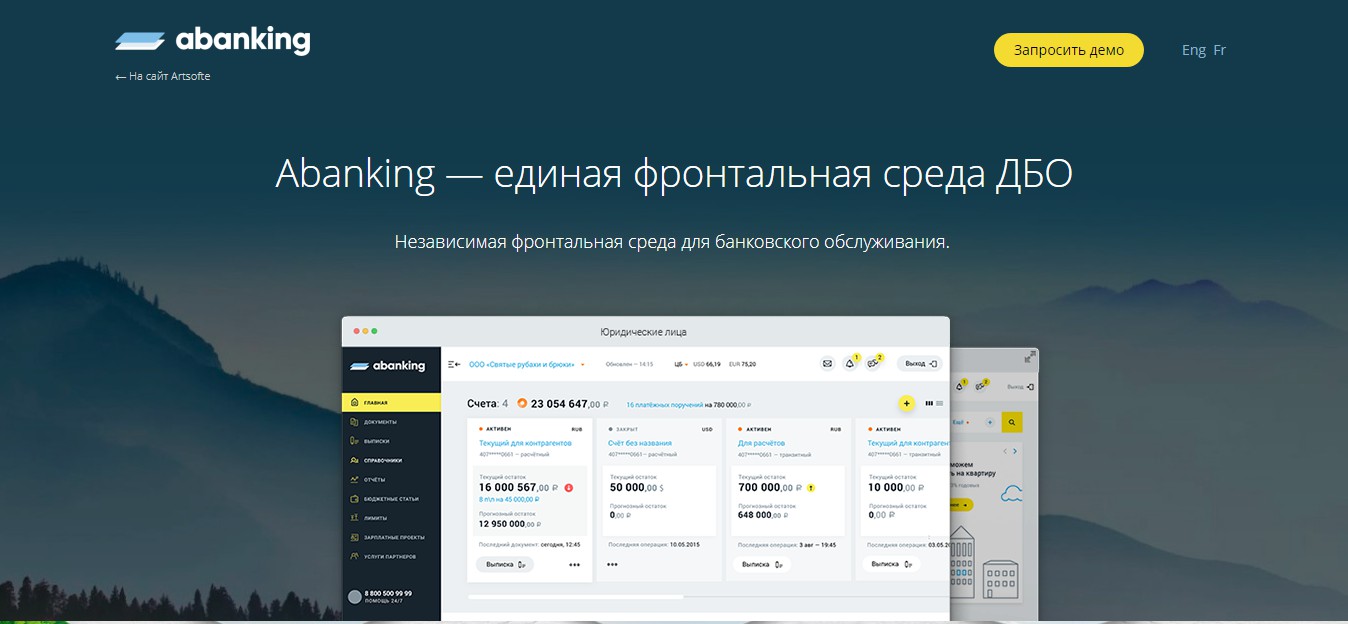
Task: Click the expand icon on the back window
Action: [x=1030, y=357]
